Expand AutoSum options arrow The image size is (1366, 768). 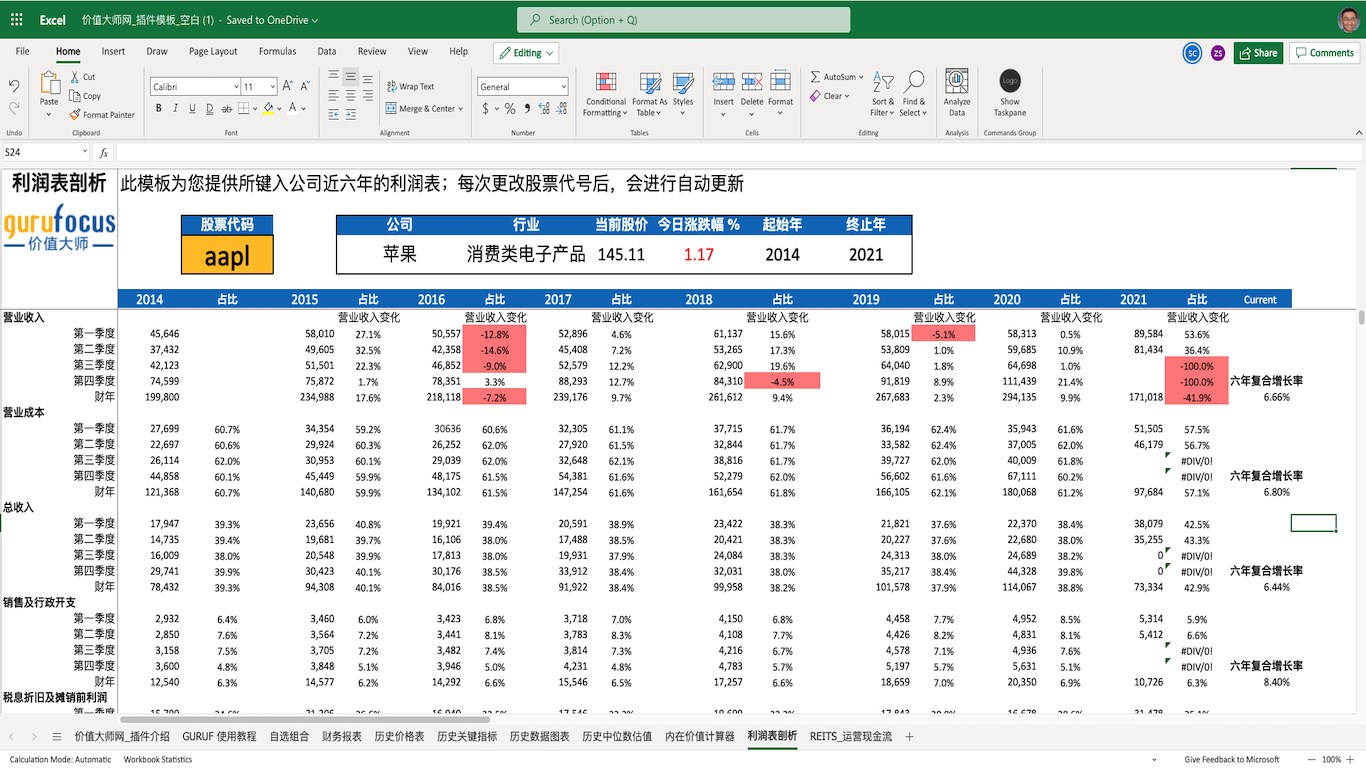(861, 77)
